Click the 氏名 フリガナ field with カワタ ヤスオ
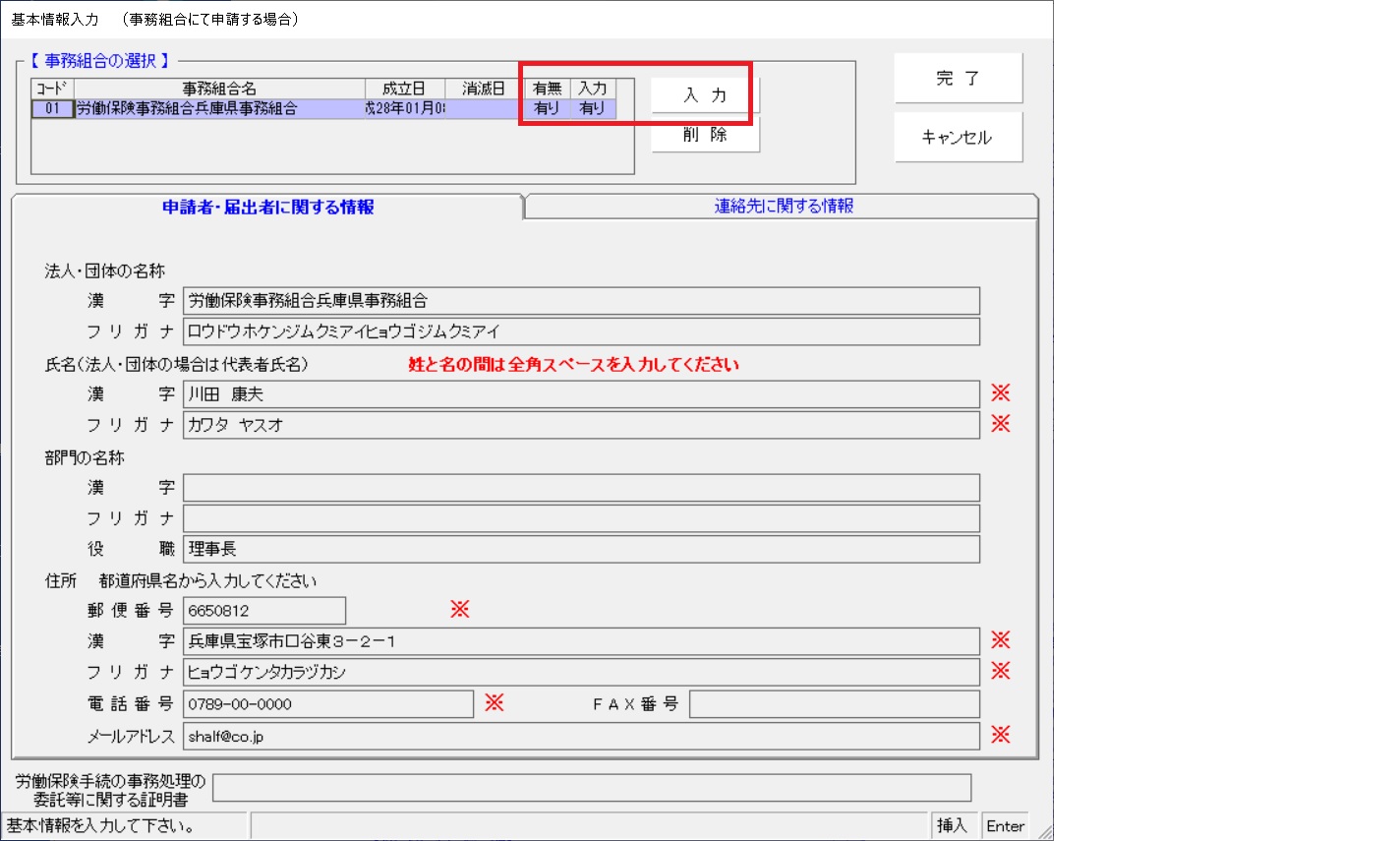 point(580,425)
